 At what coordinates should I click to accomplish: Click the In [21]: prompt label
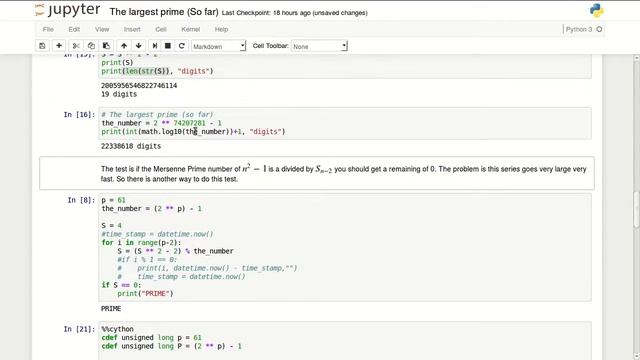[x=79, y=329]
